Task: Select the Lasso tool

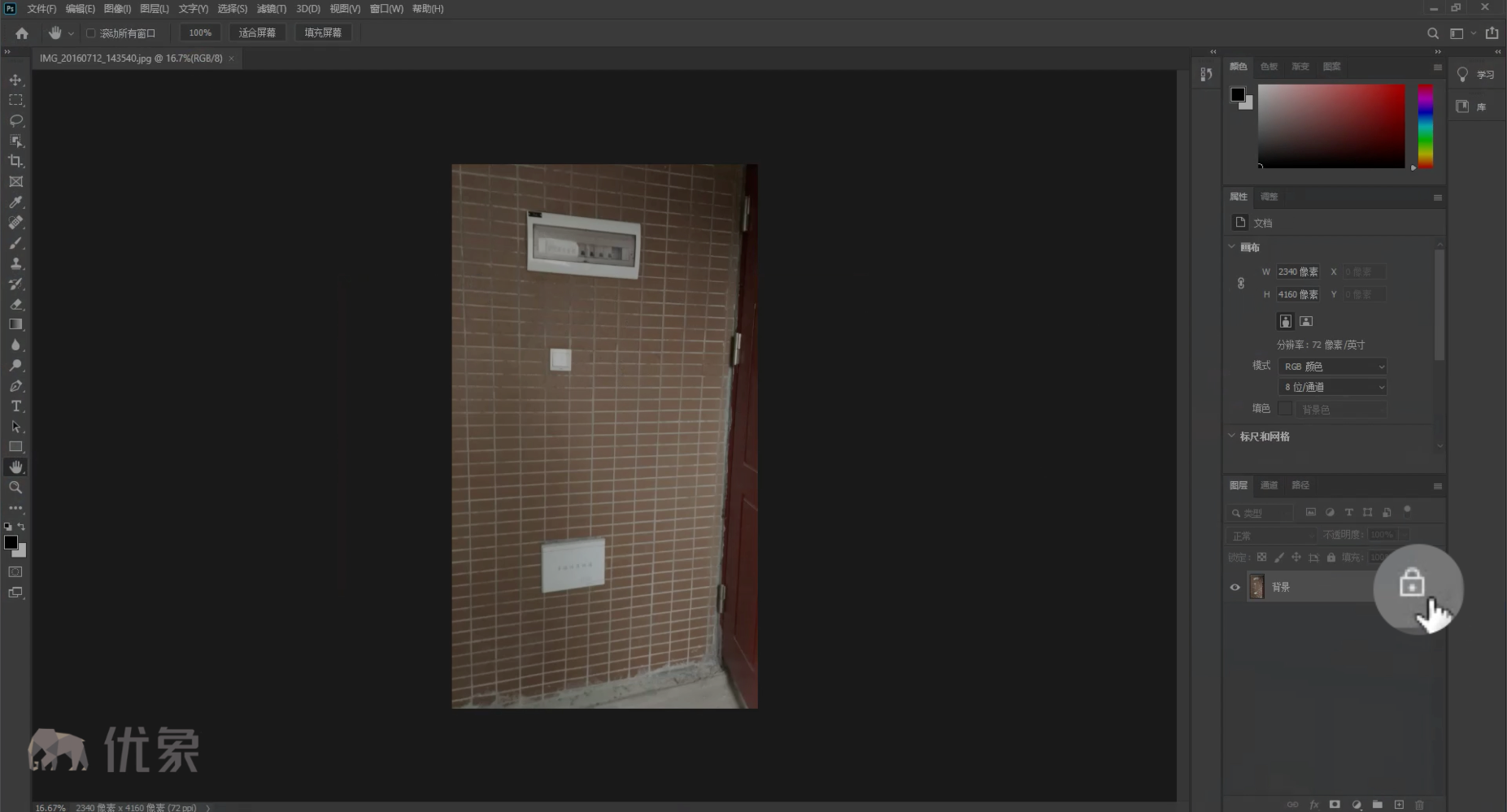Action: pos(15,120)
